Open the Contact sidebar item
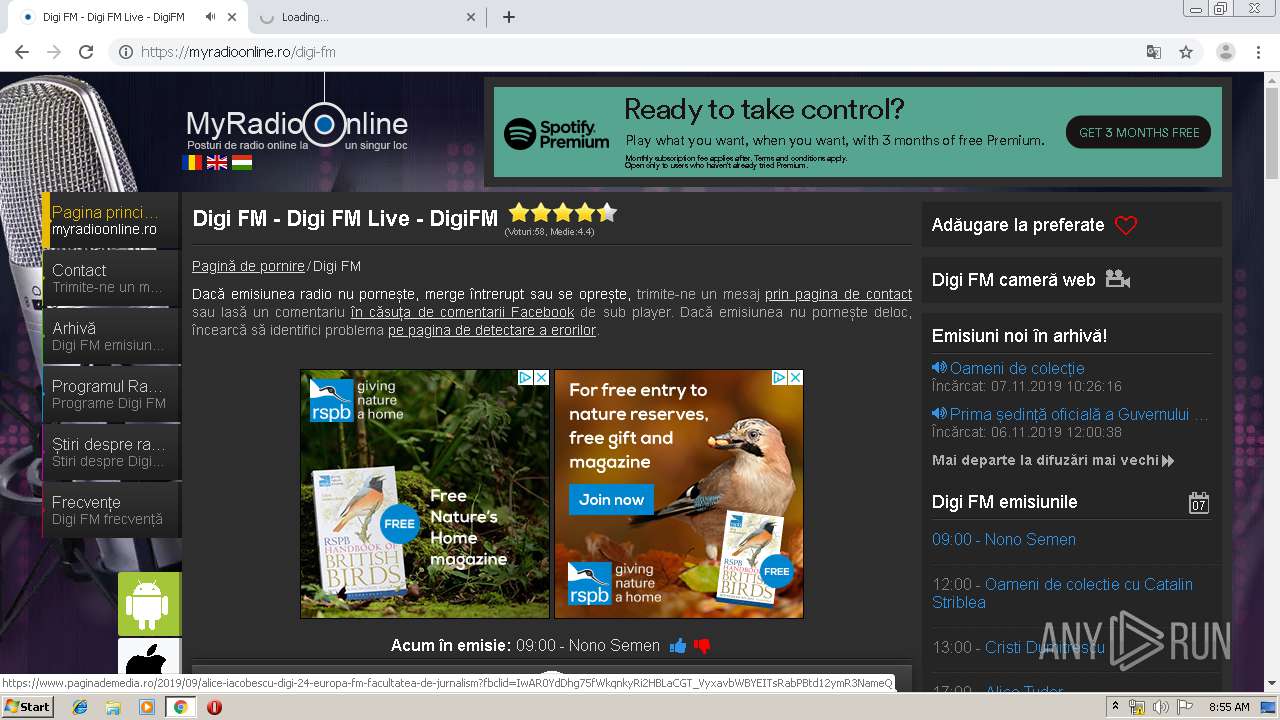Image resolution: width=1280 pixels, height=720 pixels. click(x=110, y=278)
